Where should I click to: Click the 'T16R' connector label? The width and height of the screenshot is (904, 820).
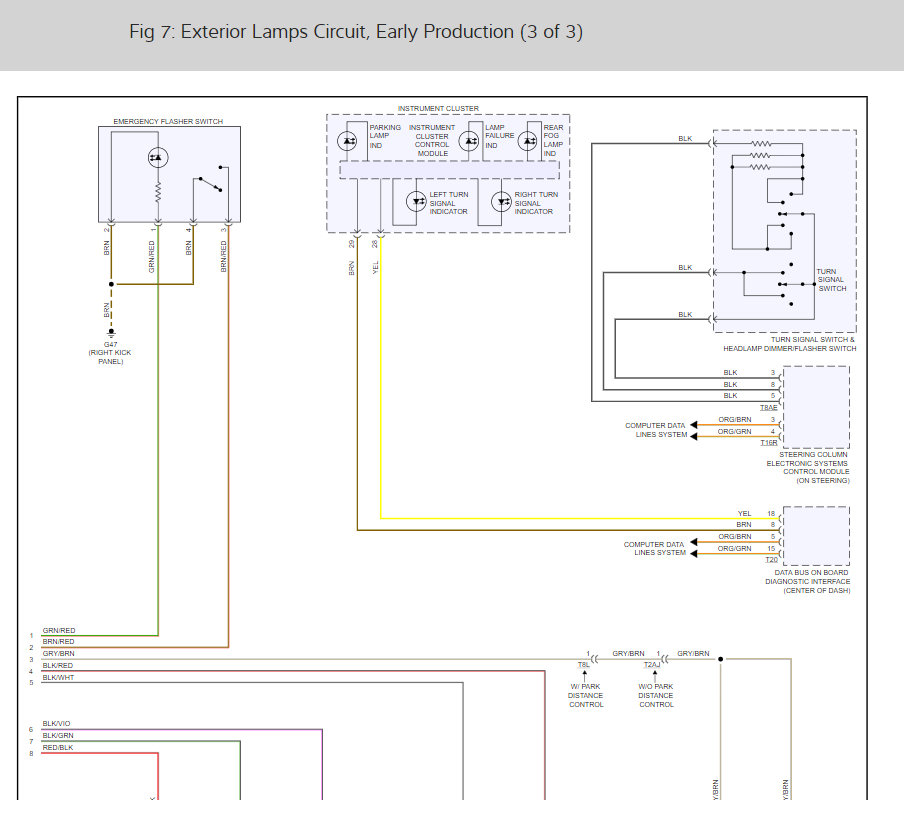click(769, 443)
